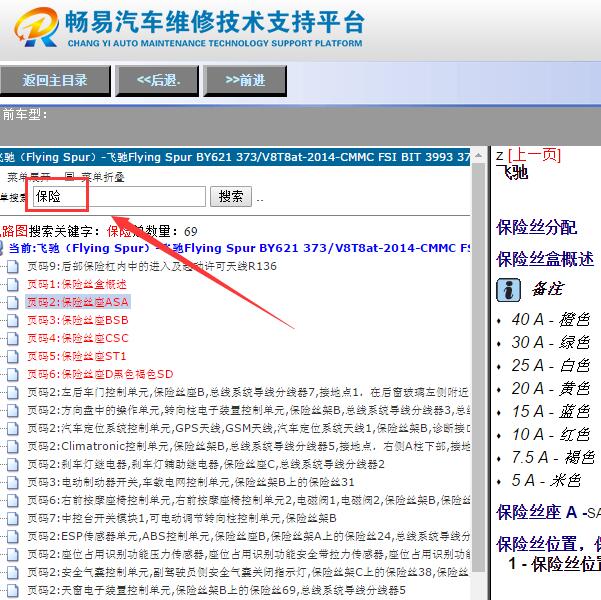Open 页码2:安全气囊控制单元 entry
The height and width of the screenshot is (600, 601).
pos(248,572)
